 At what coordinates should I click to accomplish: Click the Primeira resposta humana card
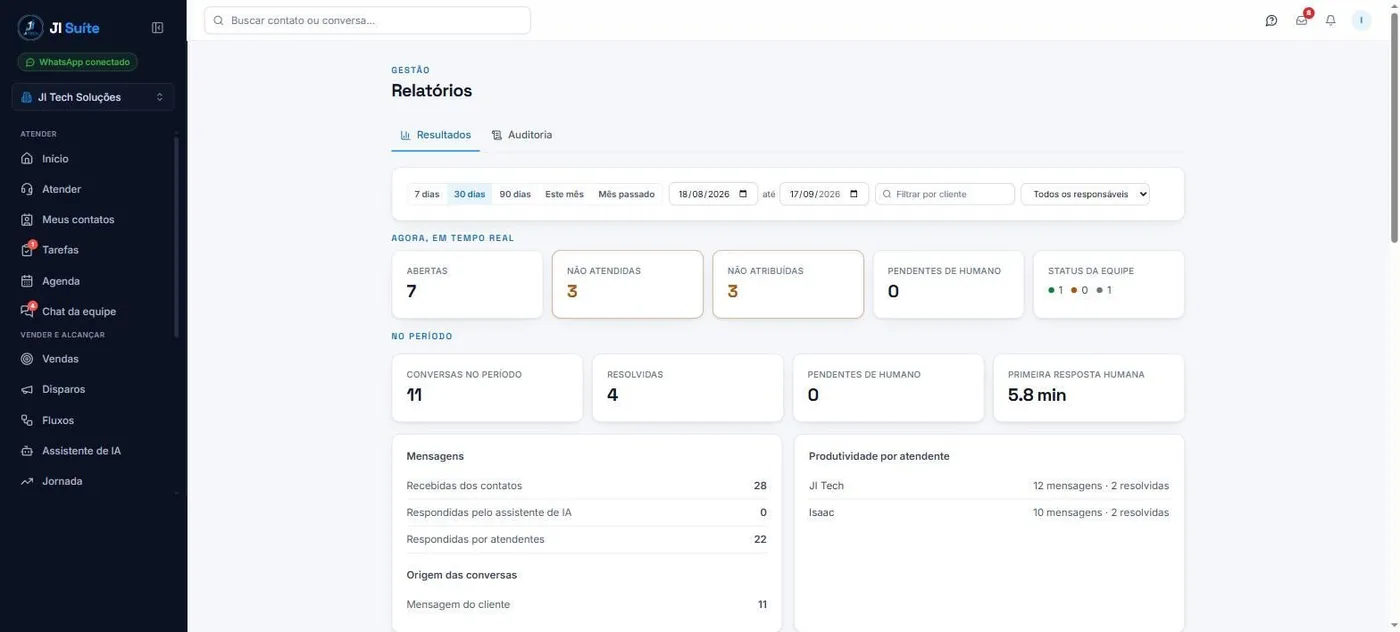1089,388
